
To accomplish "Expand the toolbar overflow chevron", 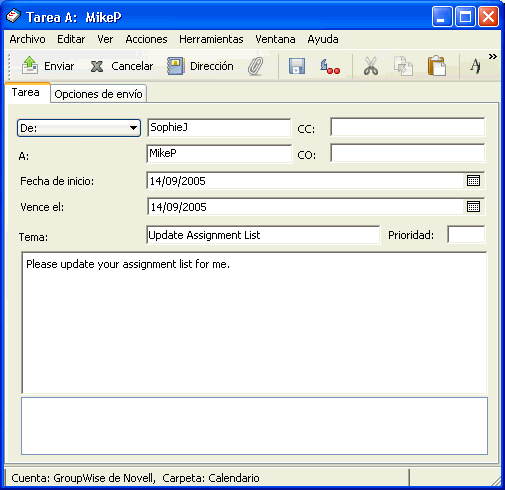I will point(493,57).
